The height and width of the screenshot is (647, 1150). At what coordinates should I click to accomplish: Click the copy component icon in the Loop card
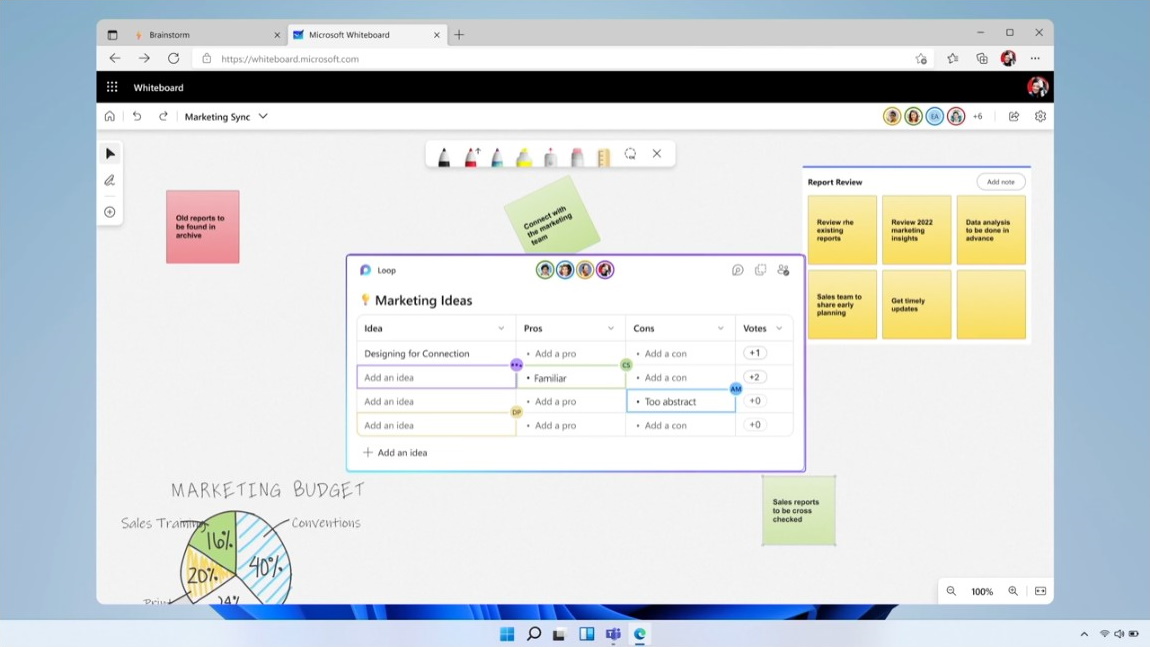coord(760,270)
